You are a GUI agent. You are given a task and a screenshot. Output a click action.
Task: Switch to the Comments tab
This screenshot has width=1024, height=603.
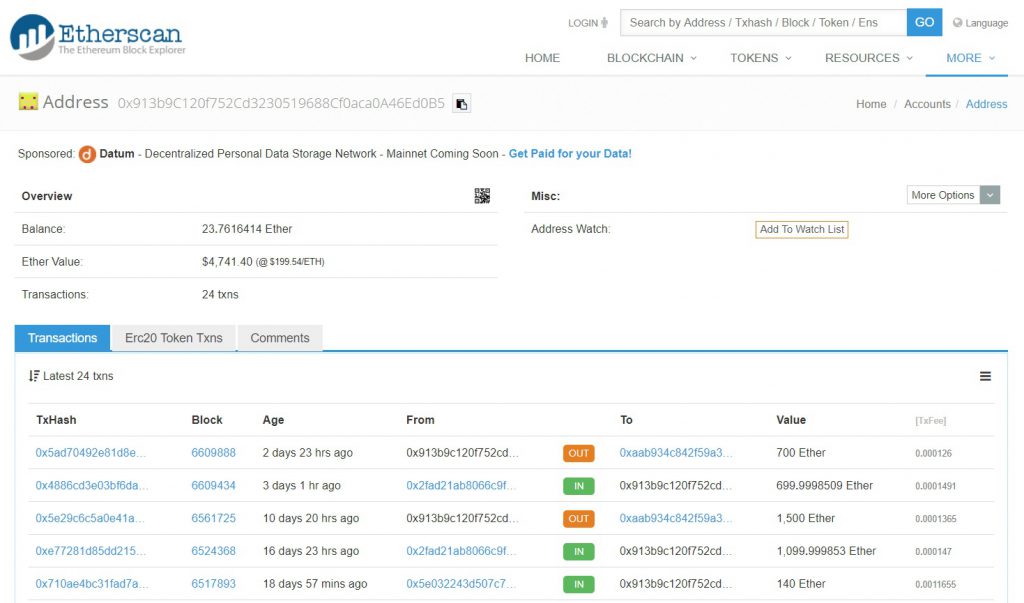coord(280,338)
